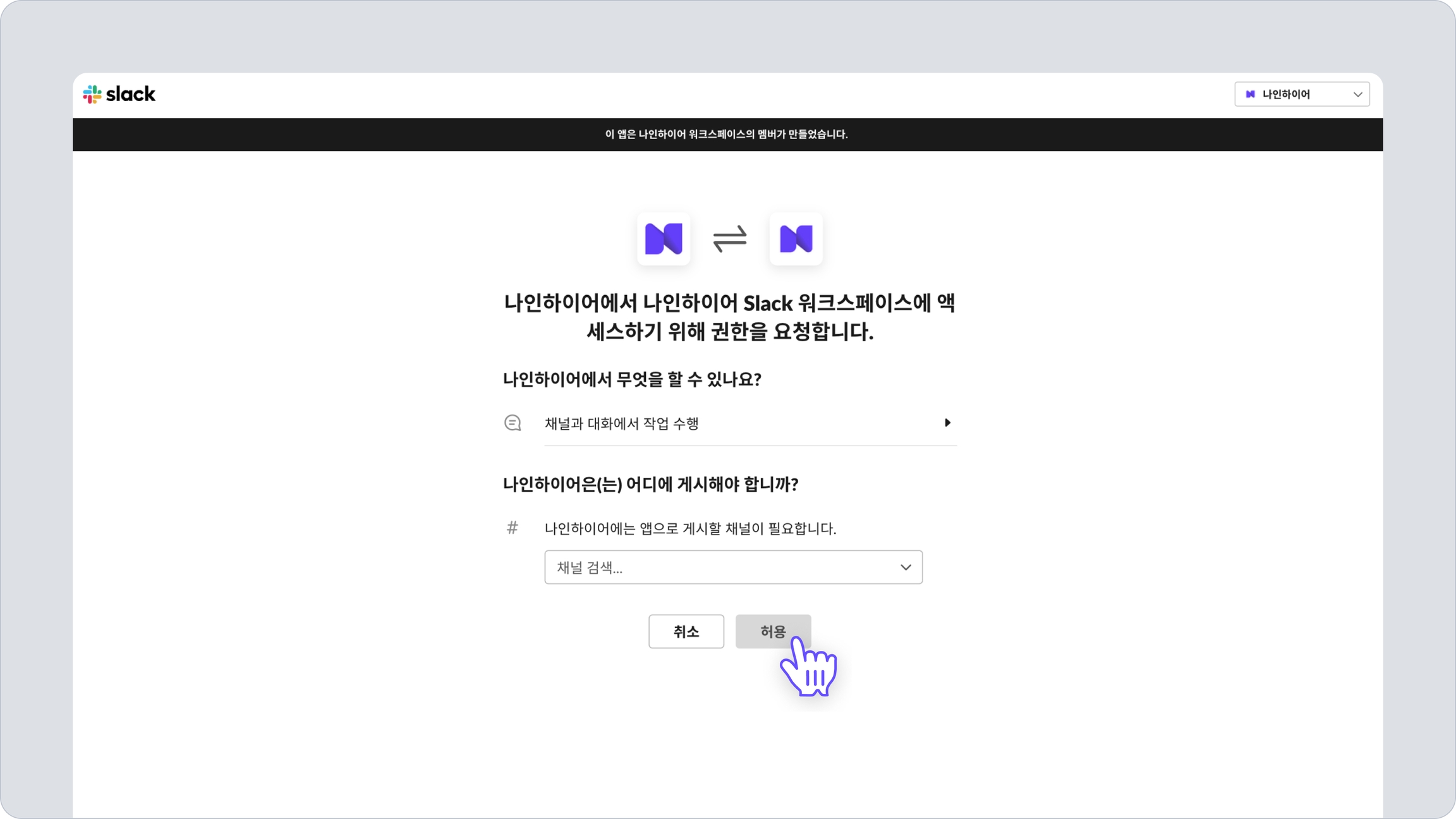Click the hash channel icon
This screenshot has width=1456, height=819.
point(512,528)
